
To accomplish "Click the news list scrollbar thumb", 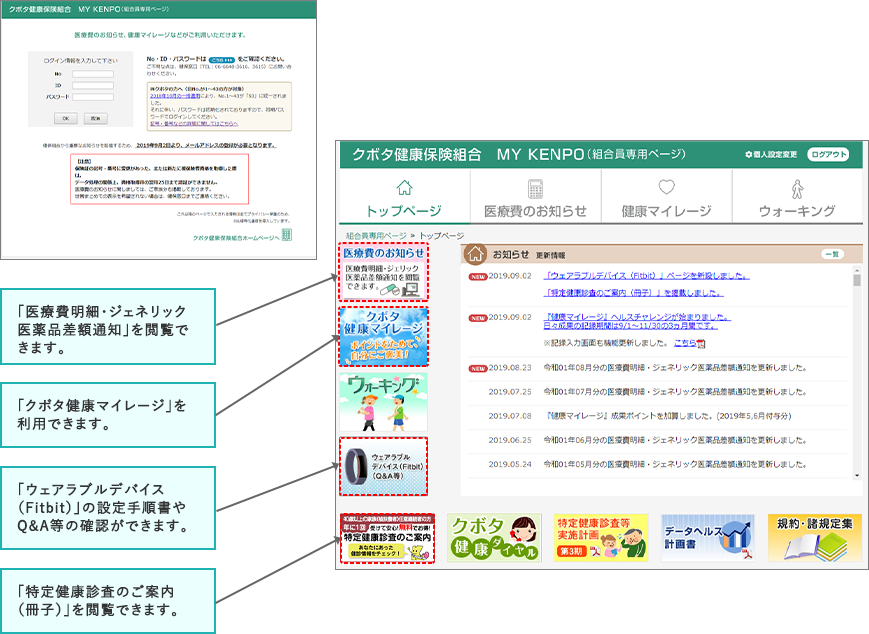I will pyautogui.click(x=857, y=280).
